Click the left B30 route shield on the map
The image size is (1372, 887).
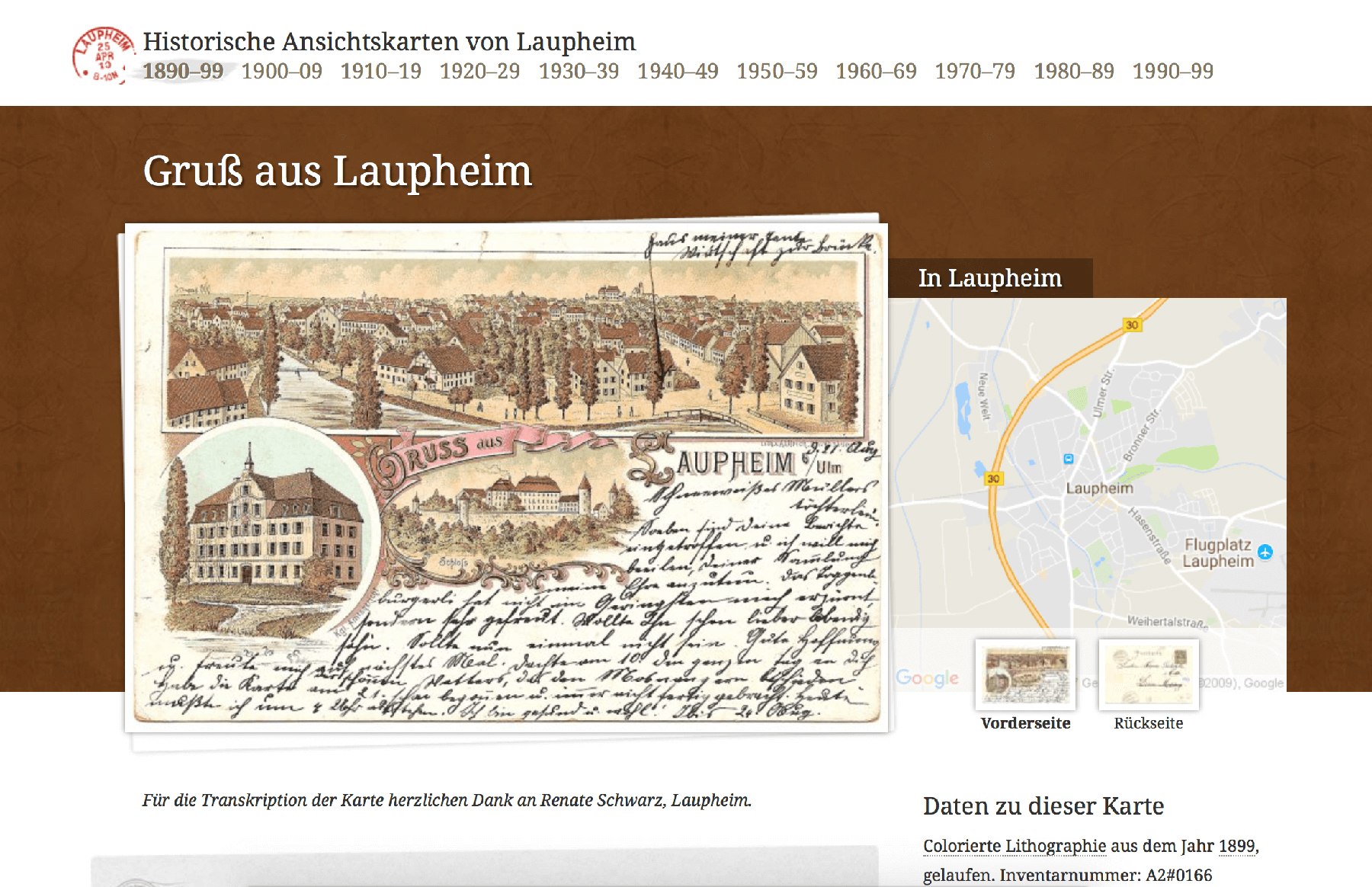pyautogui.click(x=992, y=479)
